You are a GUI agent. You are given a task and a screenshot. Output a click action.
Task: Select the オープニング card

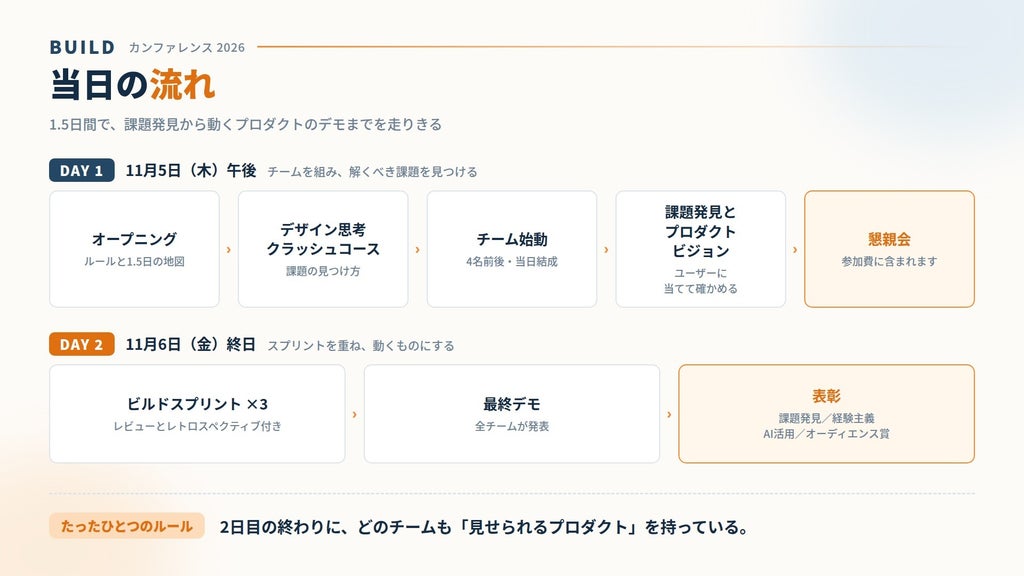[x=135, y=249]
